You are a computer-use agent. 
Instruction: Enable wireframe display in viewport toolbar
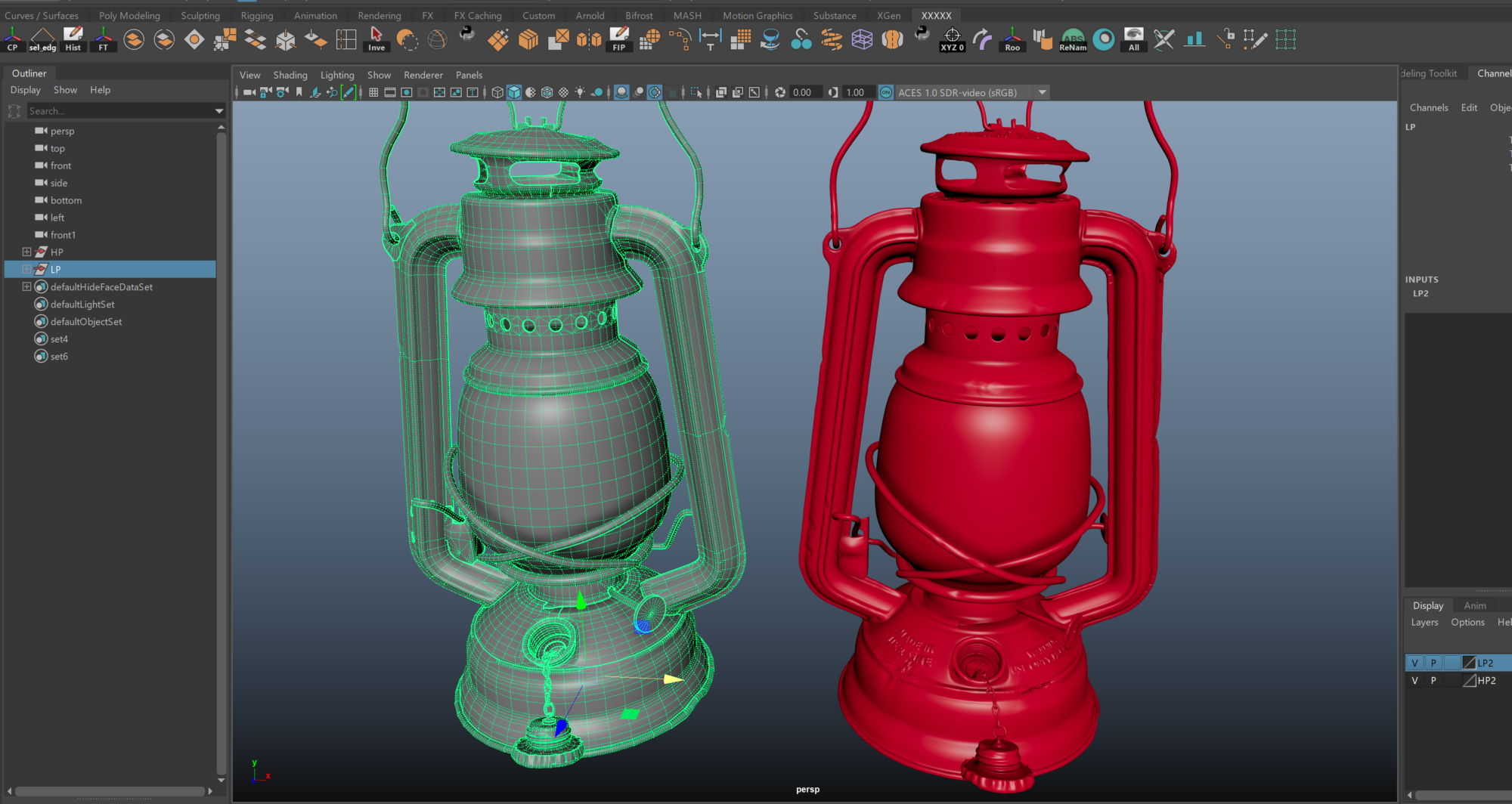[497, 92]
